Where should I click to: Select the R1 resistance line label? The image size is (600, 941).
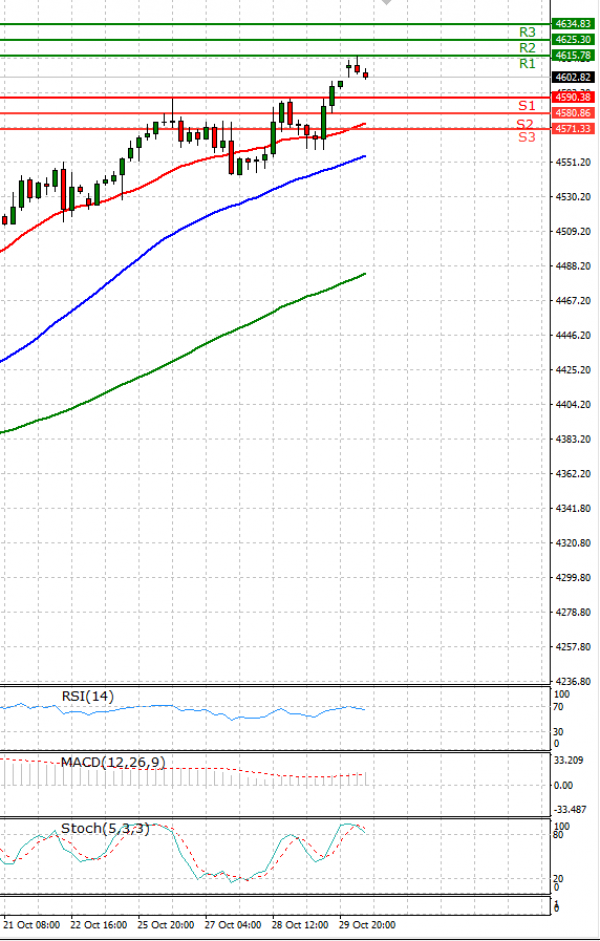tap(527, 64)
